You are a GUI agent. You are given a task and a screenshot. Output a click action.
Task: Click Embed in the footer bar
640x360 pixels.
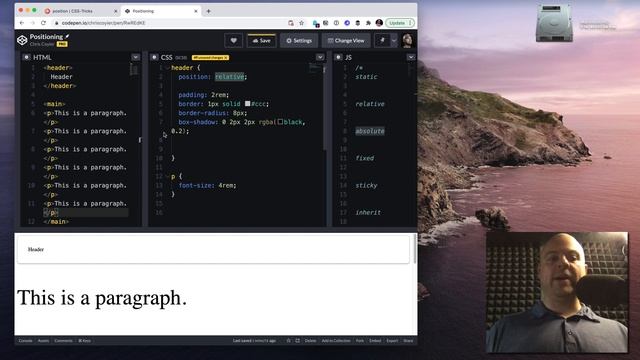[375, 340]
